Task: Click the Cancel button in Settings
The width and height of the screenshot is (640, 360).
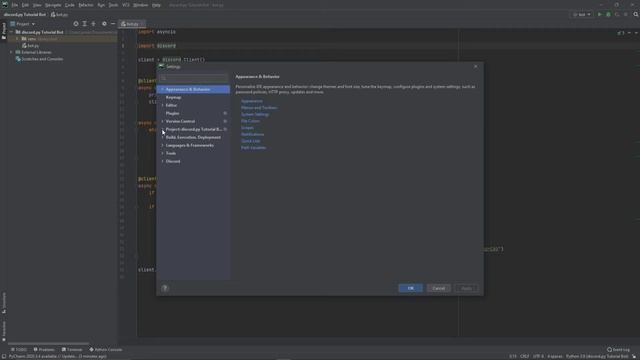Action: [x=439, y=288]
